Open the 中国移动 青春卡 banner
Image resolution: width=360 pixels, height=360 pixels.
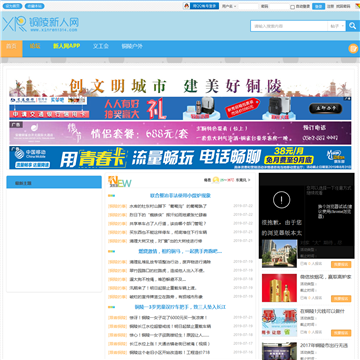click(x=180, y=158)
